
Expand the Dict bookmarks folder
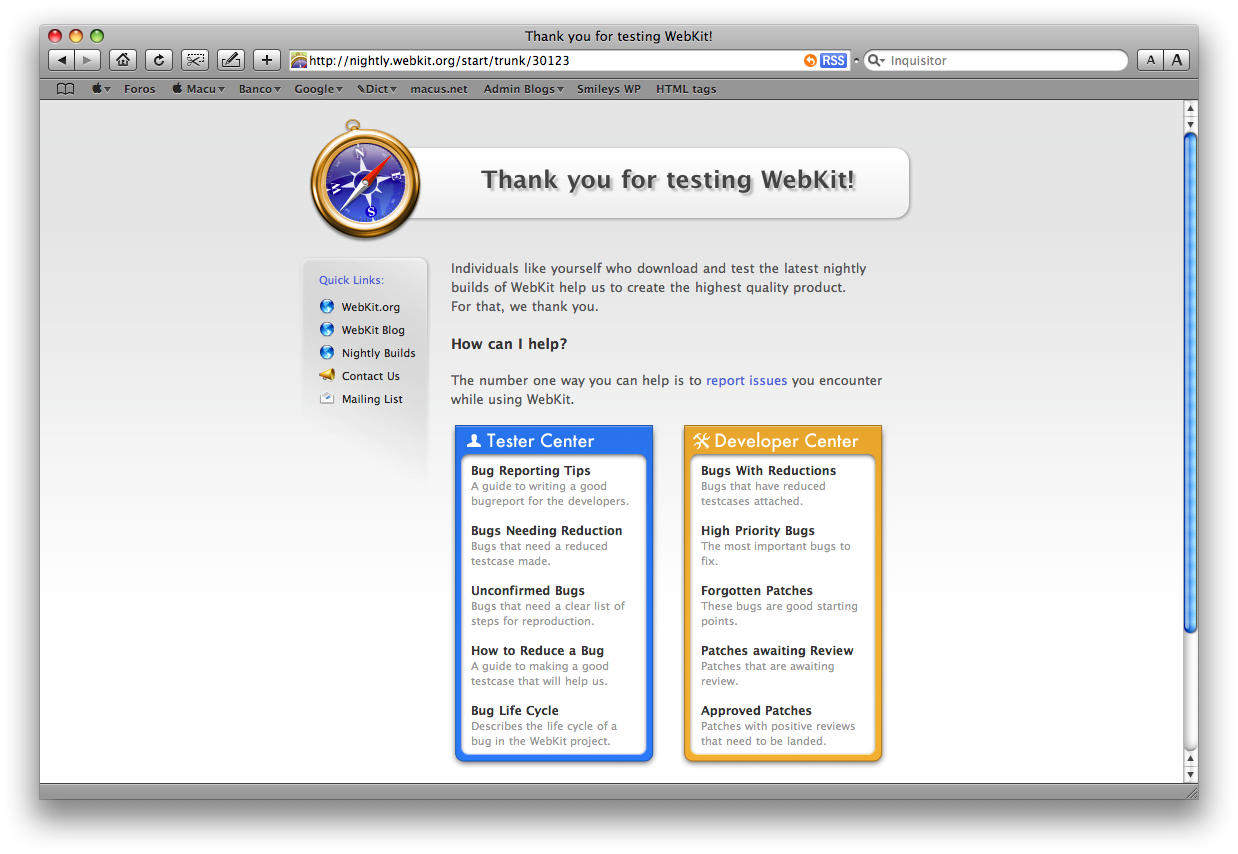[377, 89]
